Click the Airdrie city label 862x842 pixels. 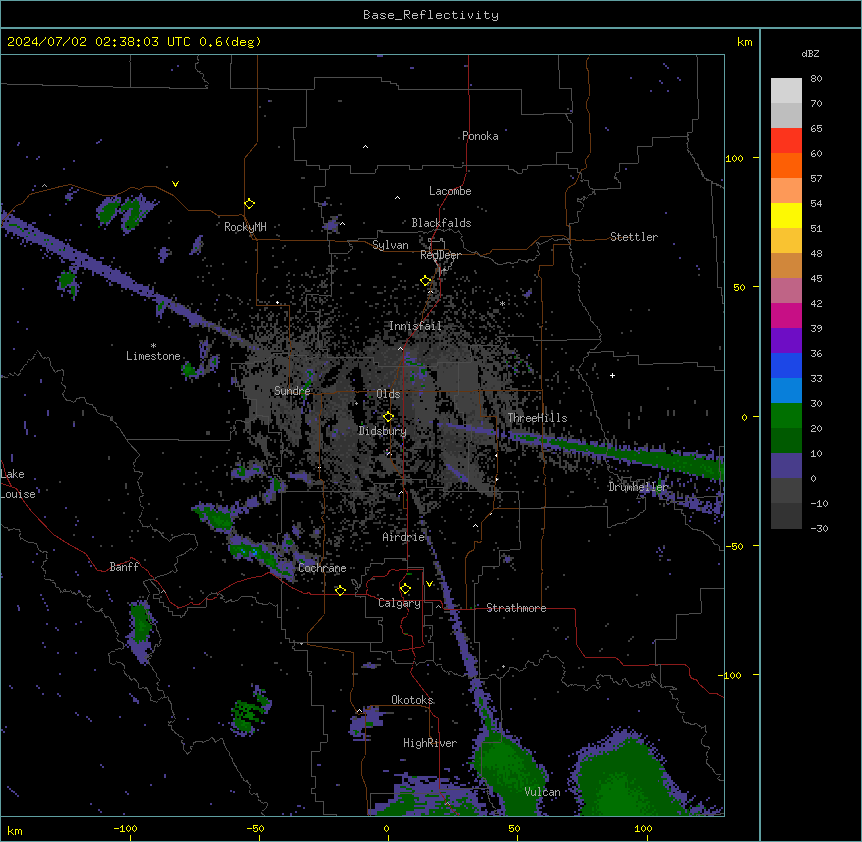click(404, 537)
